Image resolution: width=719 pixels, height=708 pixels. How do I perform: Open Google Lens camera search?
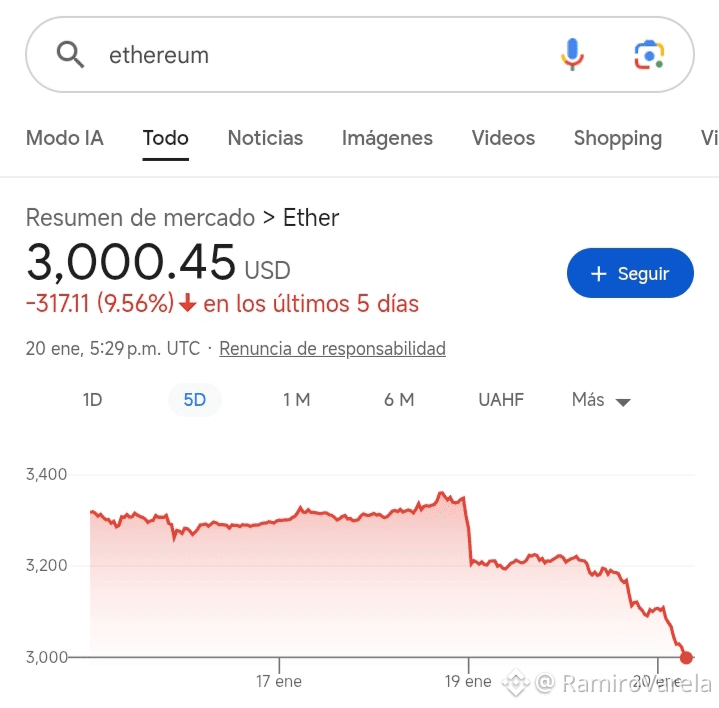(649, 55)
